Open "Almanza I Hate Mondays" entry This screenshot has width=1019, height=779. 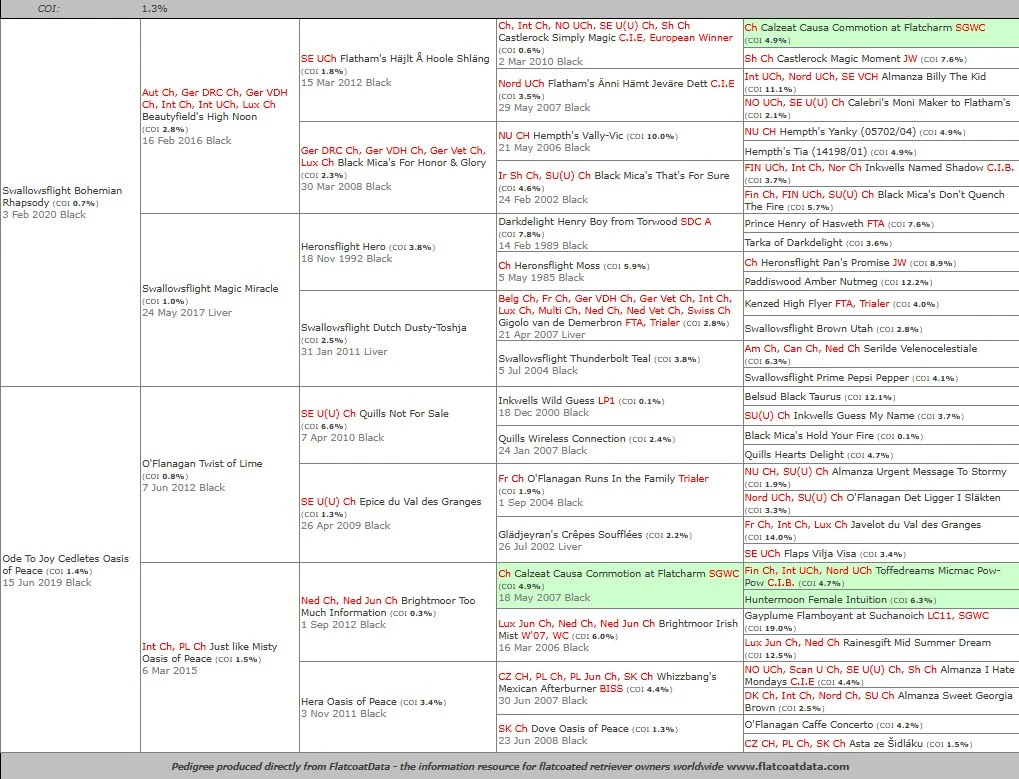(x=880, y=675)
